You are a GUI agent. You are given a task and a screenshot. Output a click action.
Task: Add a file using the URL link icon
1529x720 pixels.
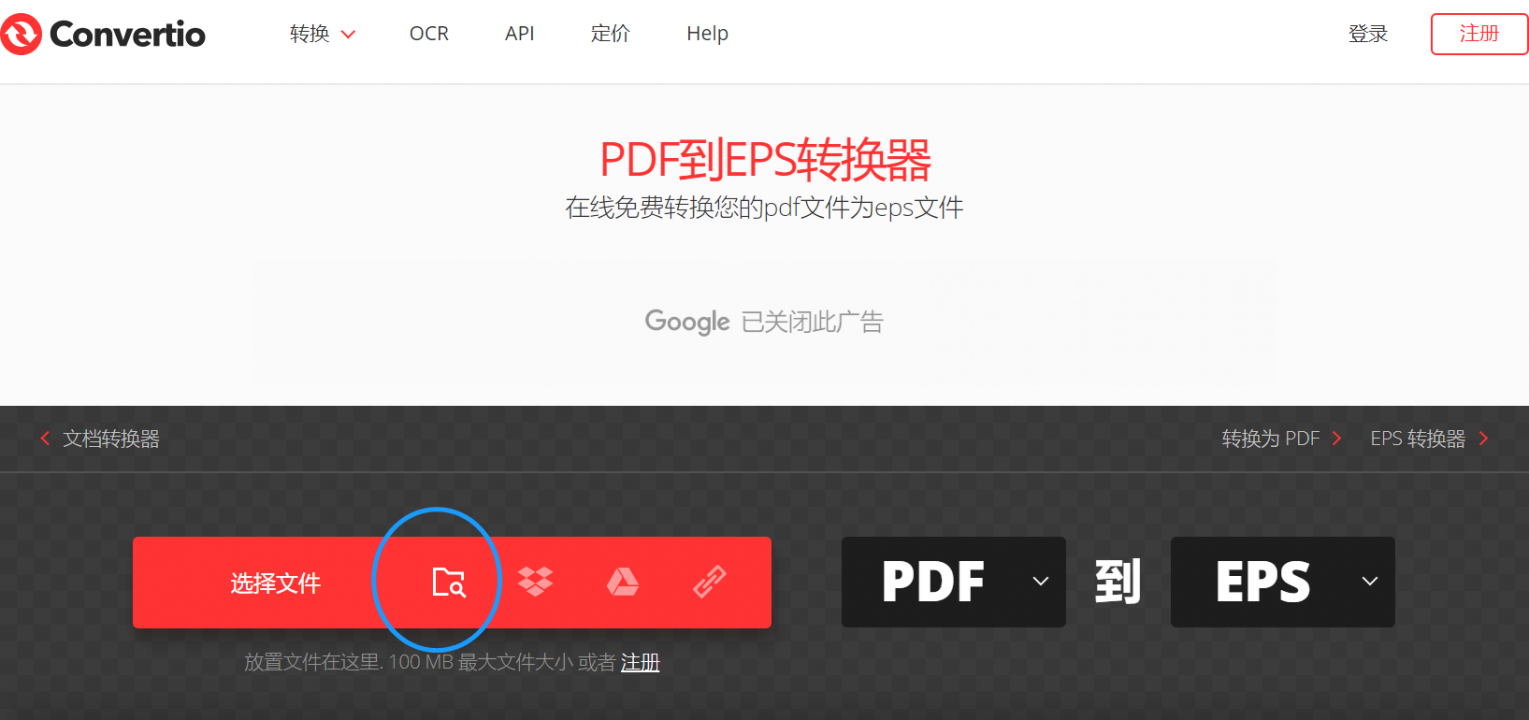pos(709,581)
